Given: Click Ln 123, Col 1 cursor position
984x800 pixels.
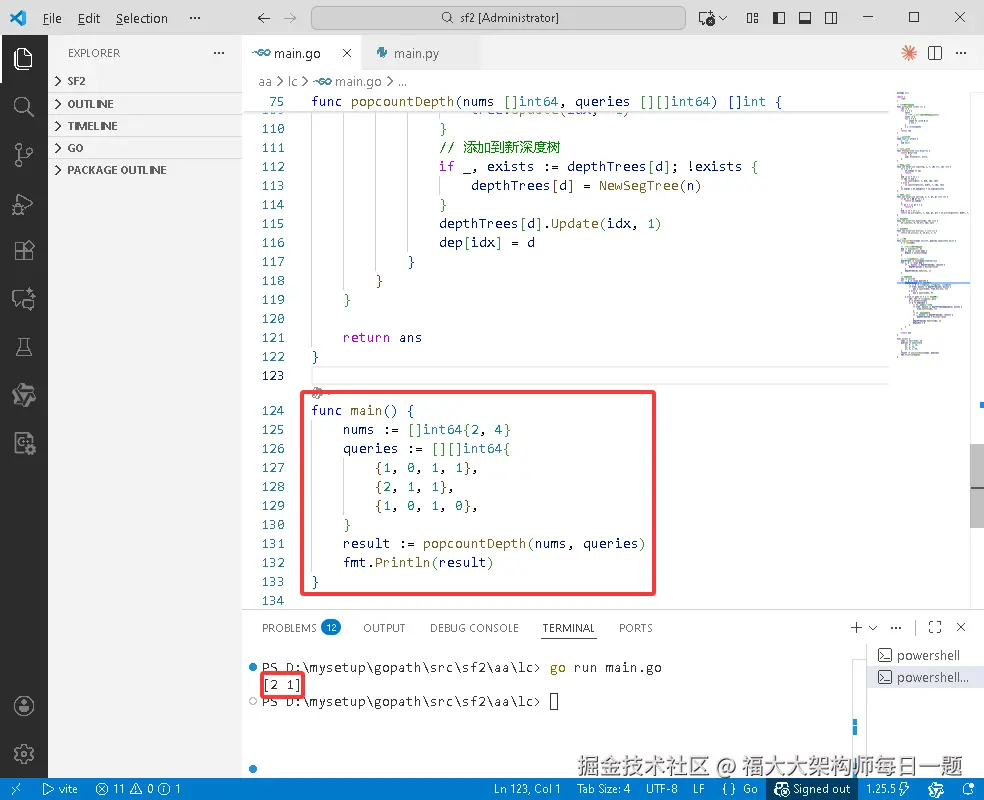Looking at the screenshot, I should point(527,789).
